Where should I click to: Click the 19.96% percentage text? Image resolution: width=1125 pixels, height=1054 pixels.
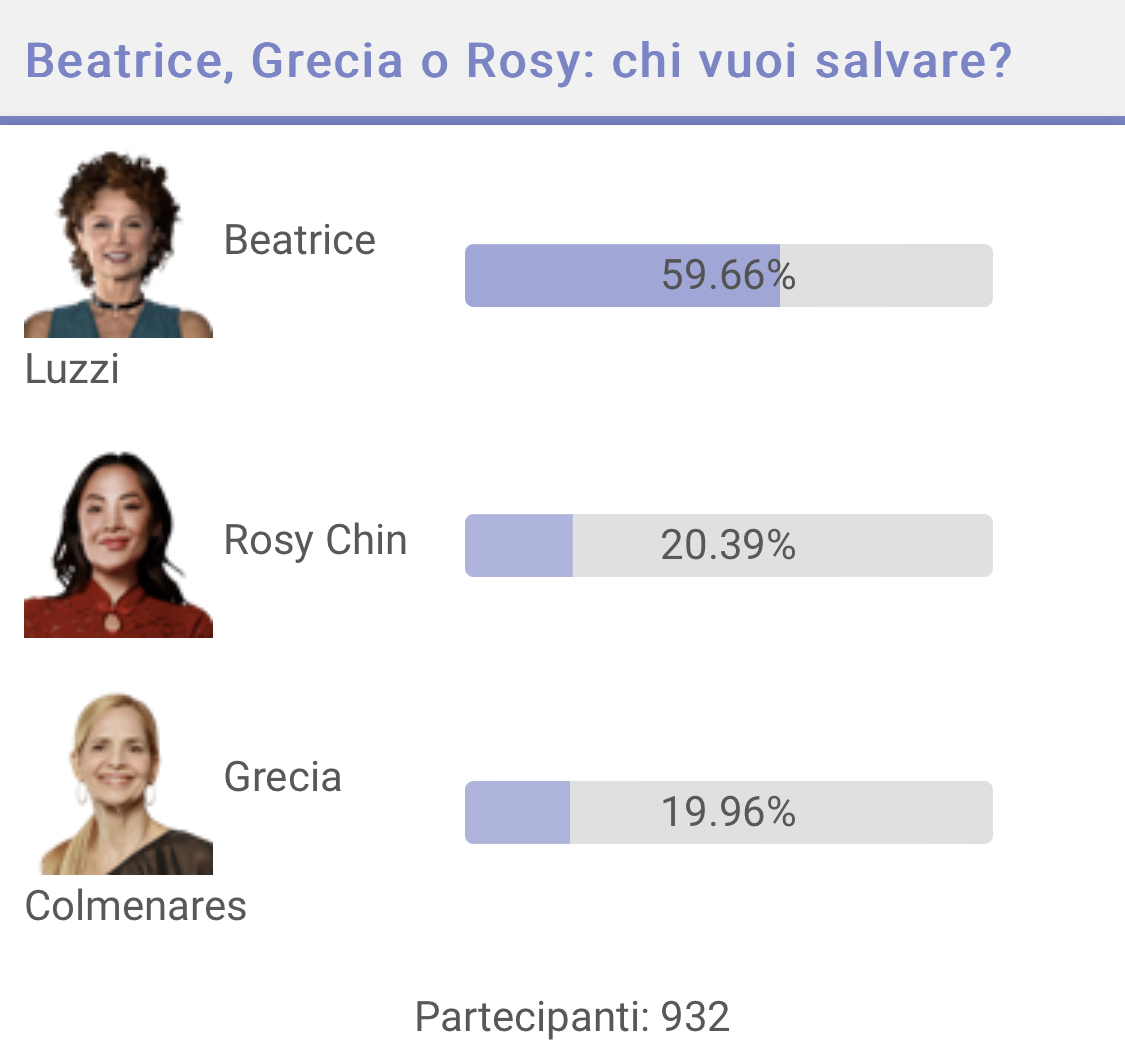point(729,812)
